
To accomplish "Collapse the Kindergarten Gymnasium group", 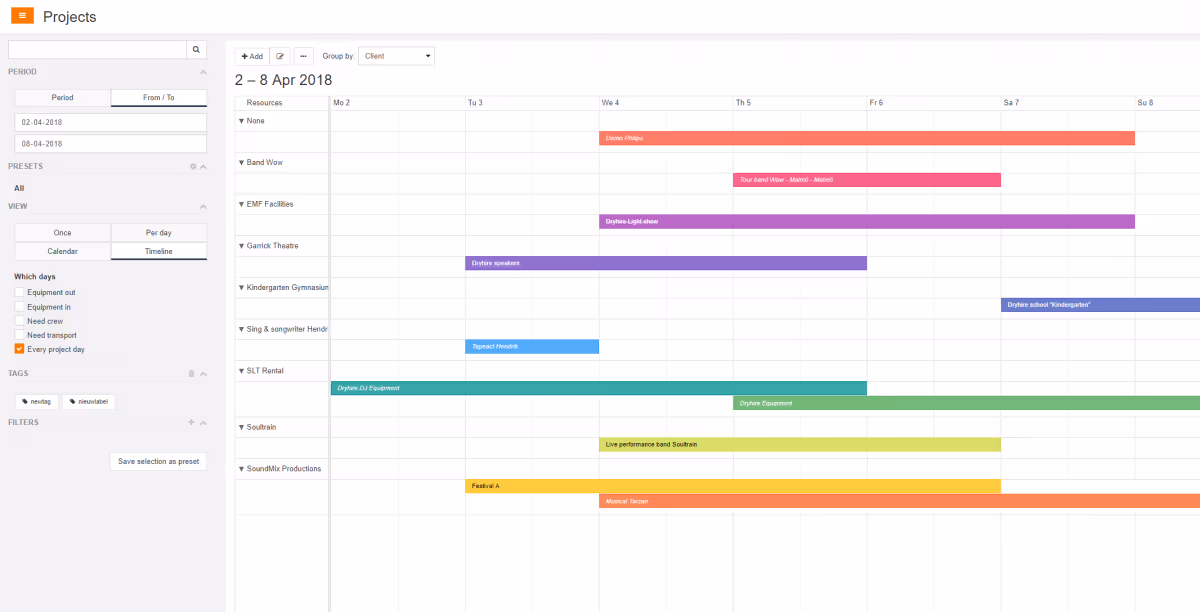I will coord(241,287).
